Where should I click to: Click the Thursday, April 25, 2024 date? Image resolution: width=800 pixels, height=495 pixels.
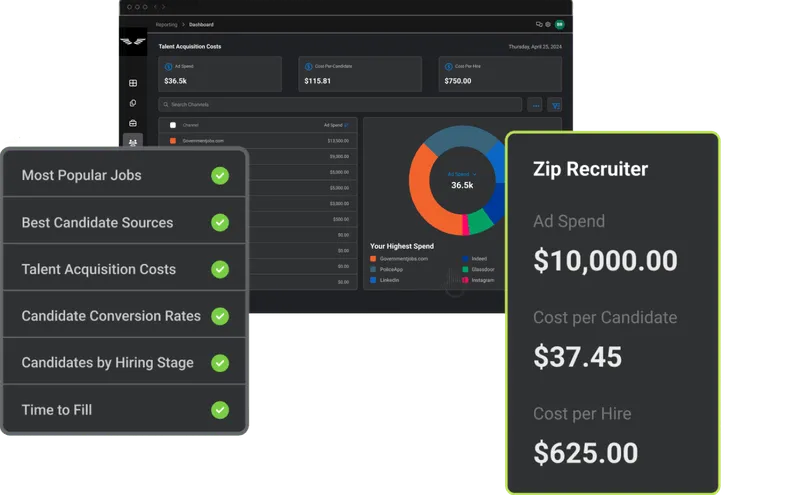coord(535,46)
